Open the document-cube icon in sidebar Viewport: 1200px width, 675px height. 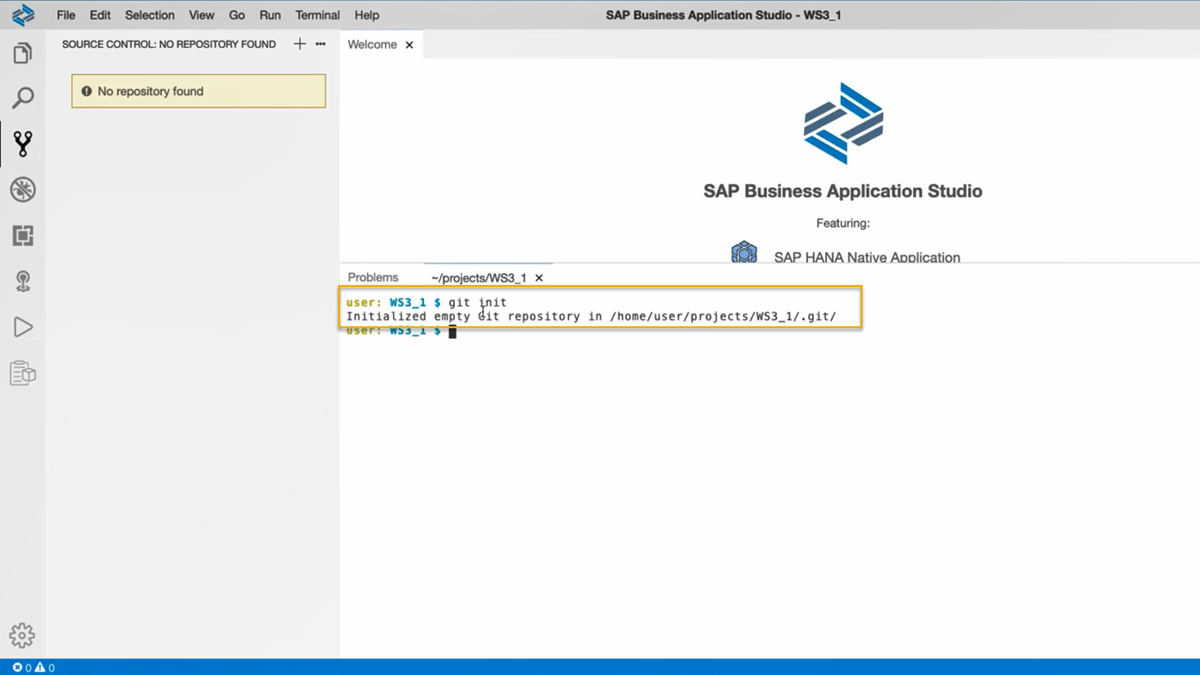22,373
